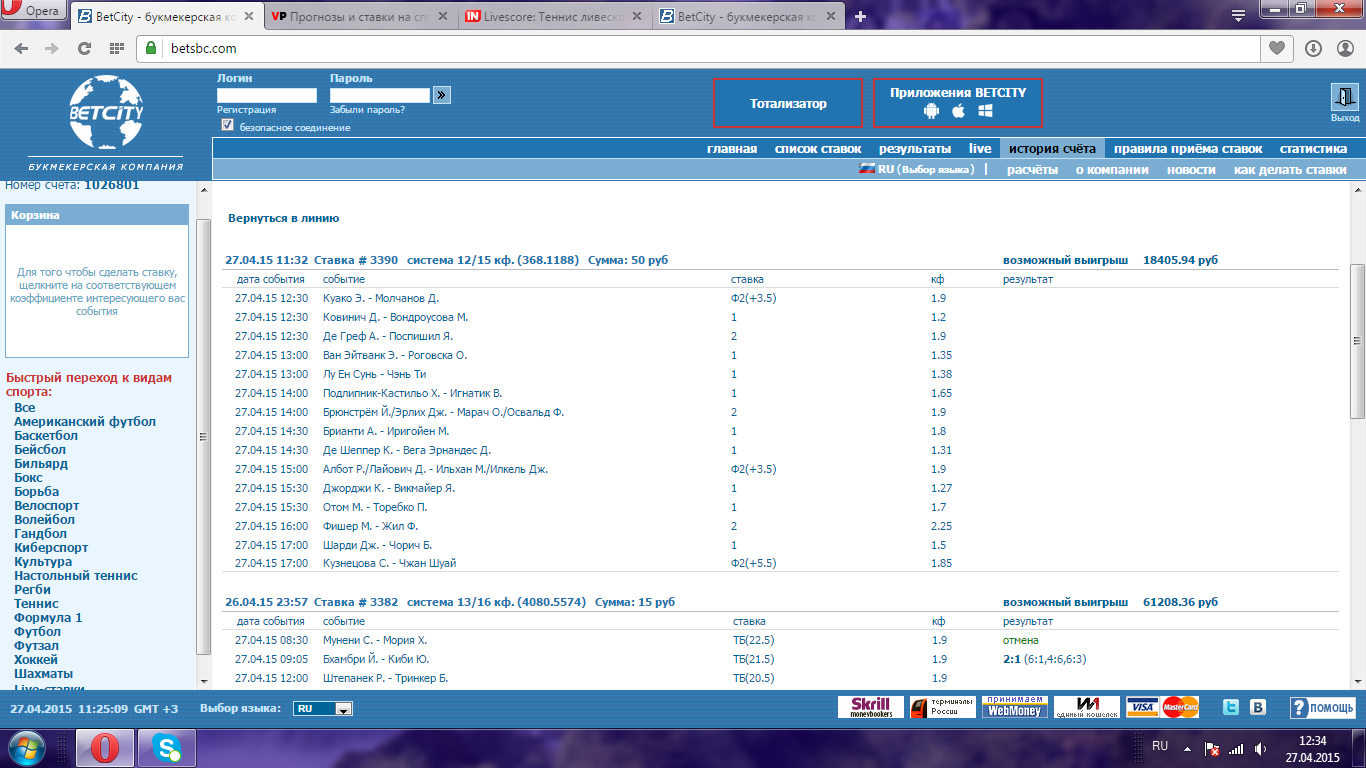Open the результаты menu item

tap(915, 149)
